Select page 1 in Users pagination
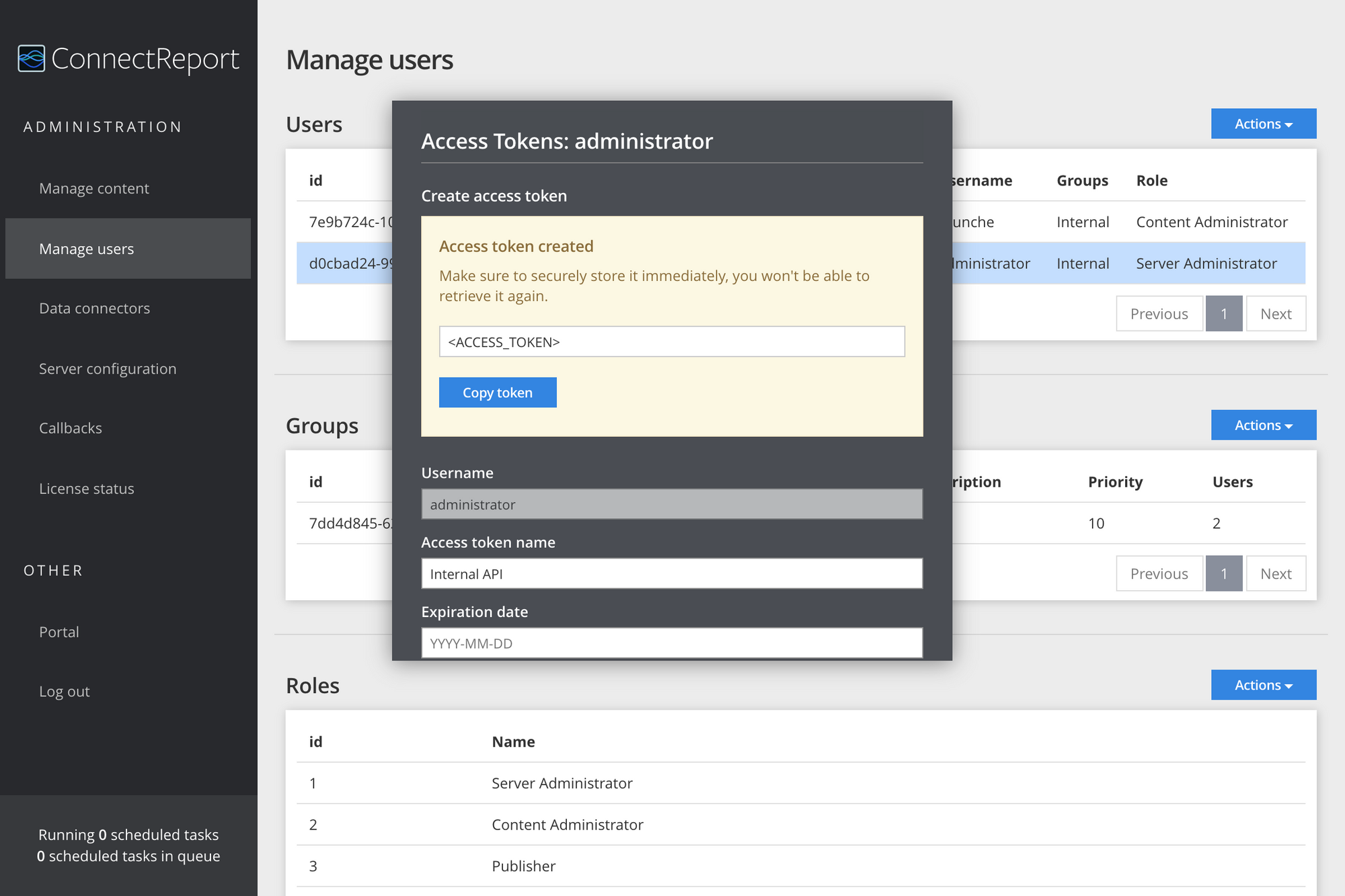This screenshot has height=896, width=1345. click(x=1224, y=313)
